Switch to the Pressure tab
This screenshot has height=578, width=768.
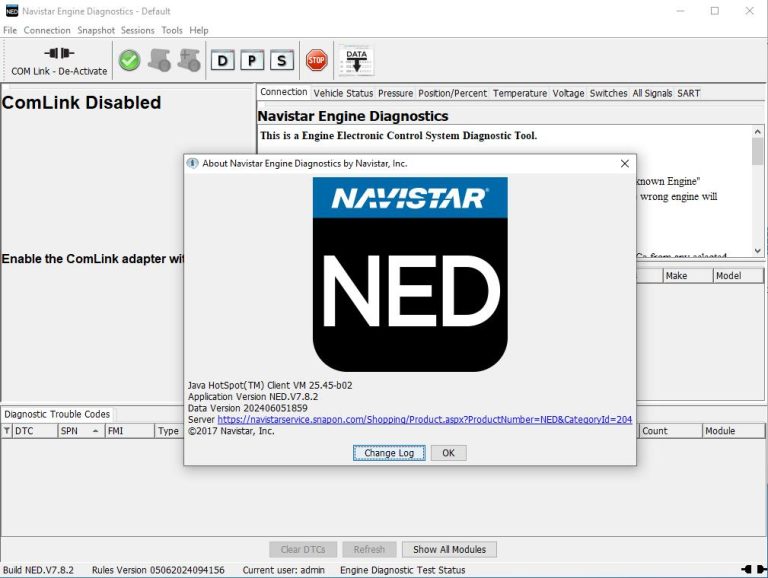coord(395,93)
